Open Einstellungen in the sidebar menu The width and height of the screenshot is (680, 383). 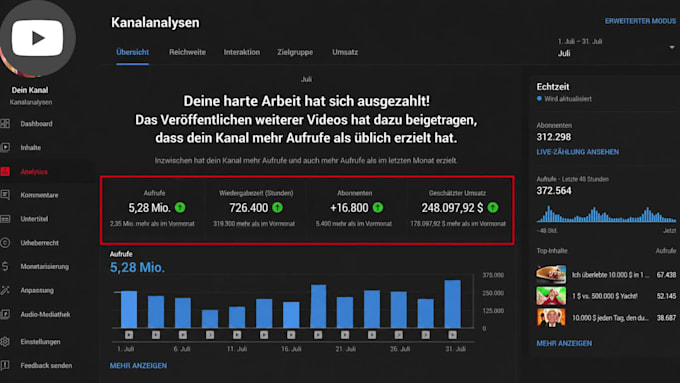(x=40, y=342)
